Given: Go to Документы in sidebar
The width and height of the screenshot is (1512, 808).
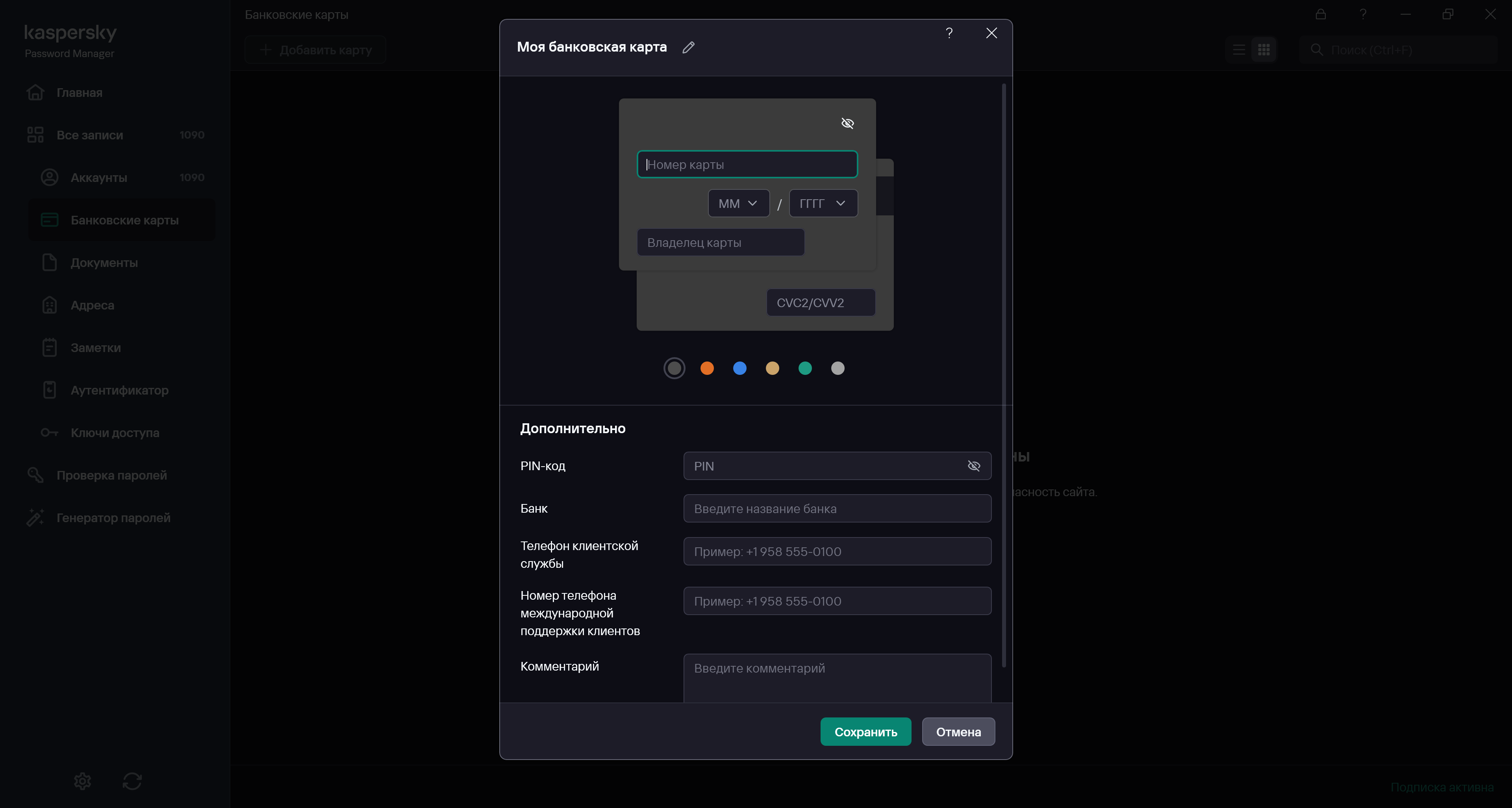Looking at the screenshot, I should (x=104, y=263).
